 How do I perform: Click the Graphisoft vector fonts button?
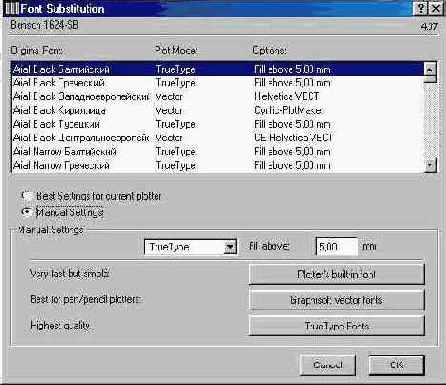tap(336, 300)
